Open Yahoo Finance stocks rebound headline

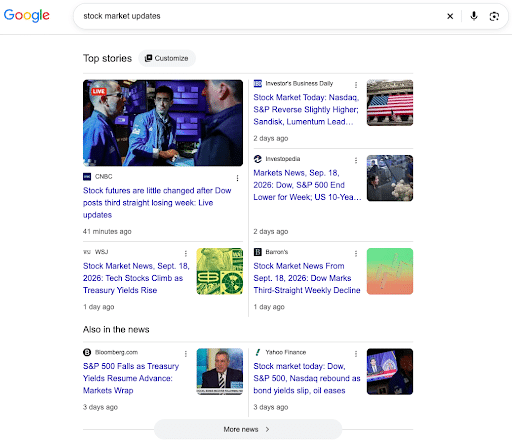coord(307,378)
